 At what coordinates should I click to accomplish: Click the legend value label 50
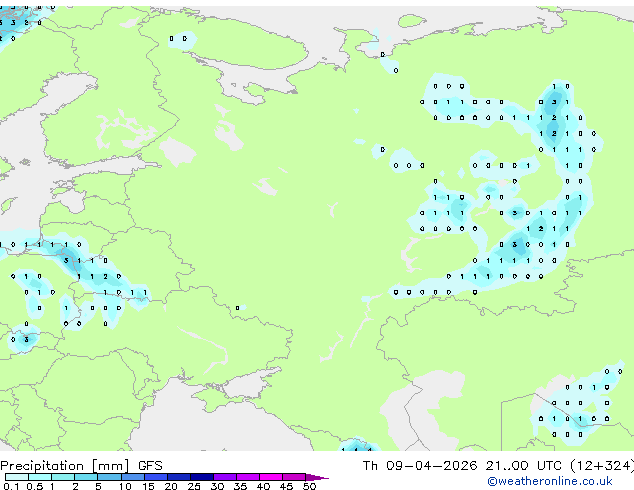click(x=310, y=486)
